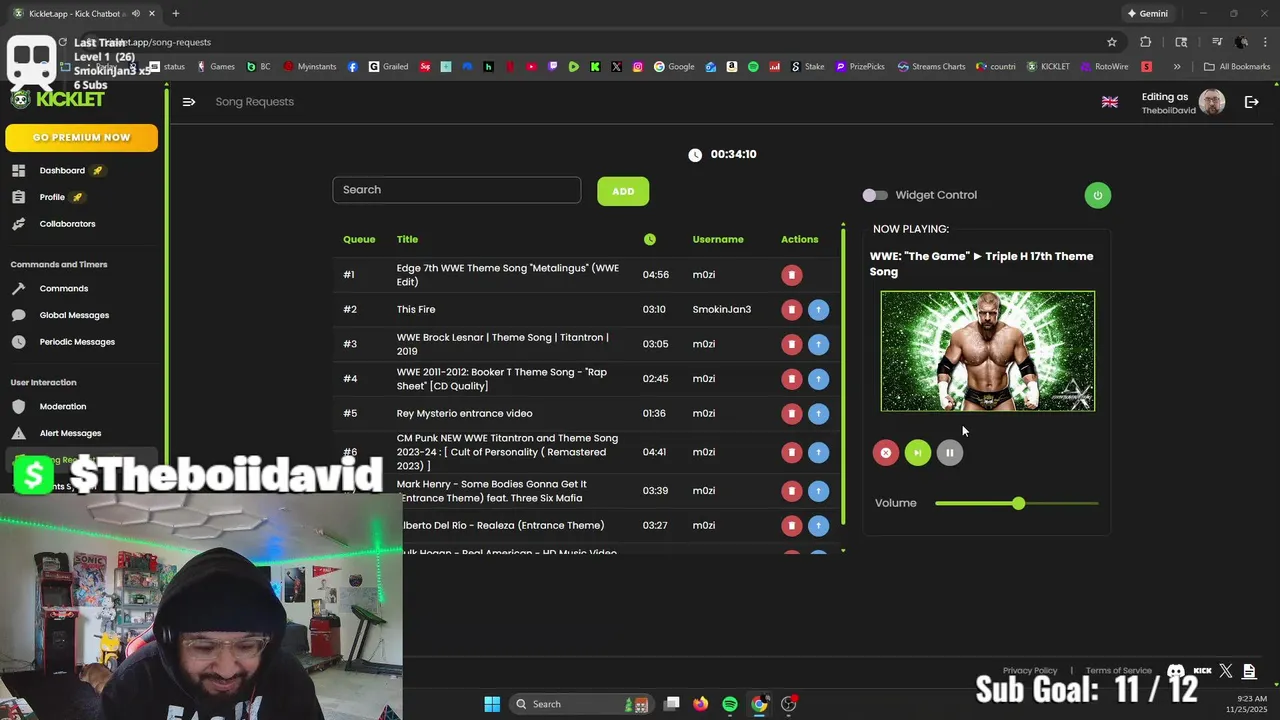
Task: Remove the Brock Lesnar theme song
Action: coord(791,344)
